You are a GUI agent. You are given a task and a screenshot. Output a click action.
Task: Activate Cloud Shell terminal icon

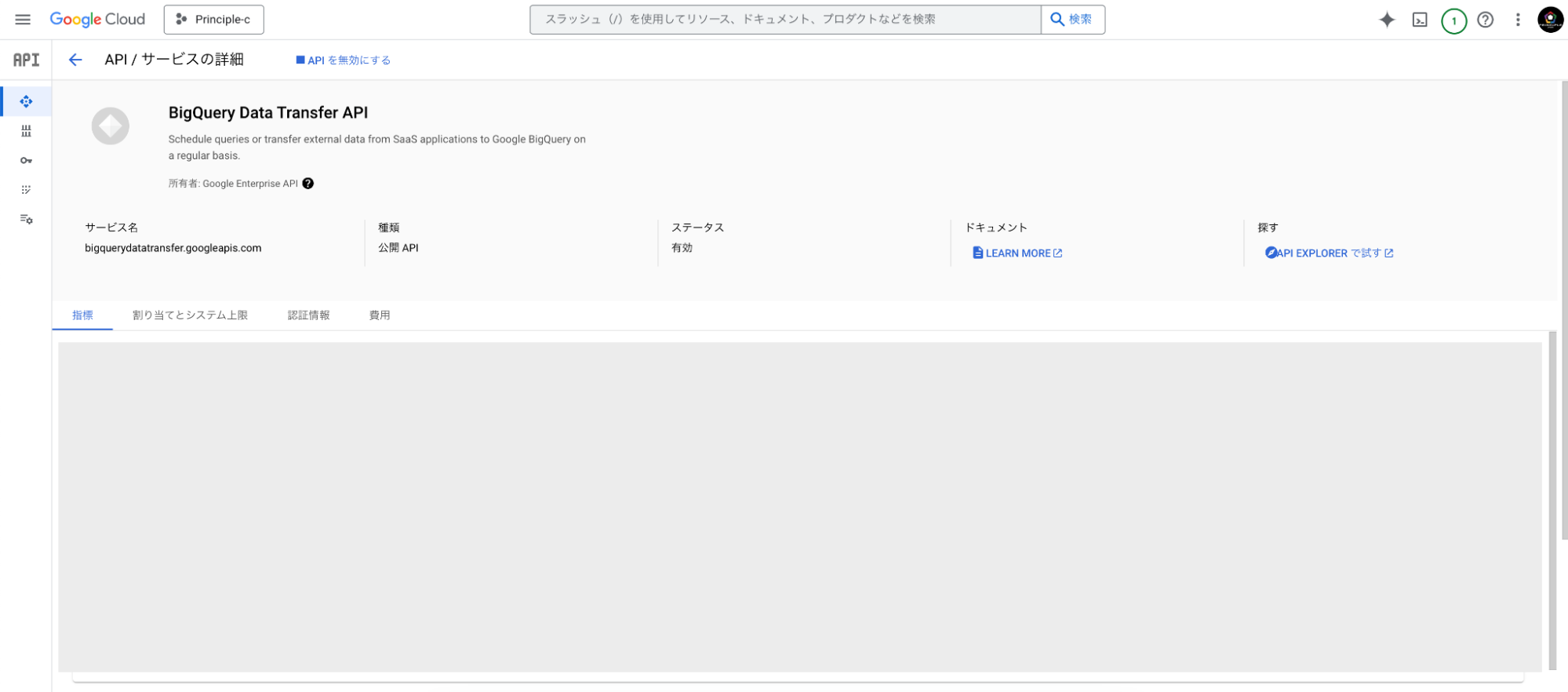pos(1420,20)
